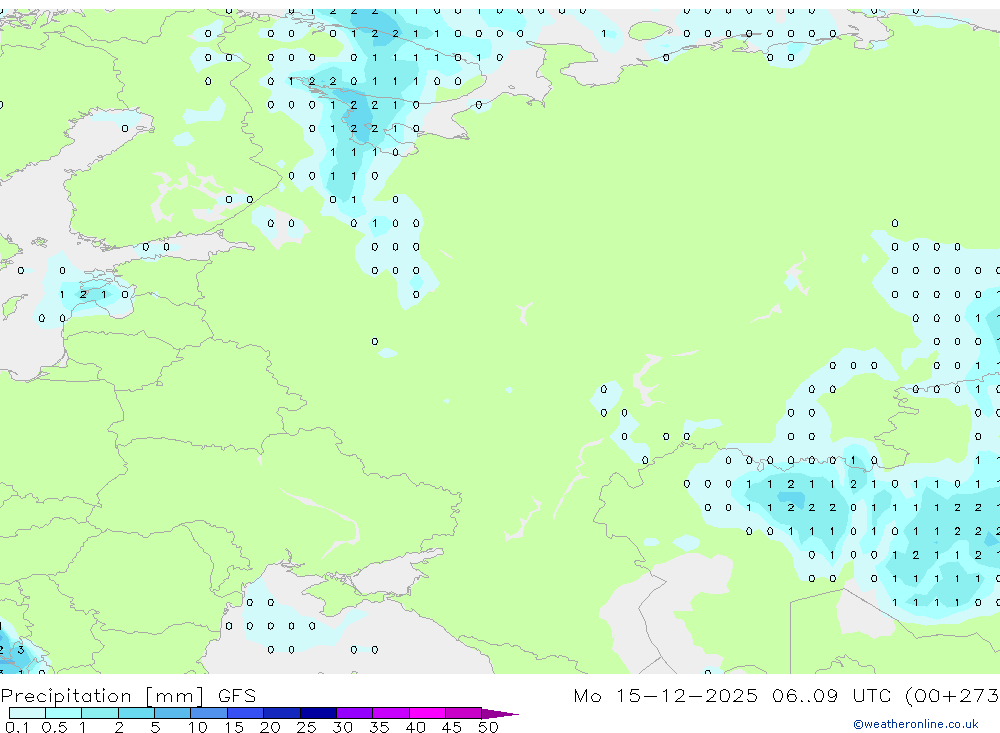The height and width of the screenshot is (733, 1000).
Task: Click the legend swatch between 20 and 25
Action: point(282,713)
